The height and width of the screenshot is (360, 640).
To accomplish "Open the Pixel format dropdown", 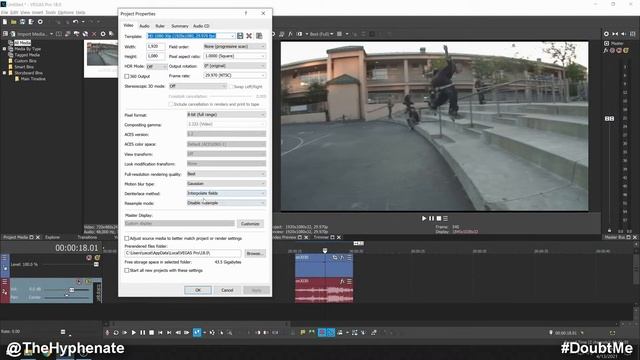I will 227,115.
